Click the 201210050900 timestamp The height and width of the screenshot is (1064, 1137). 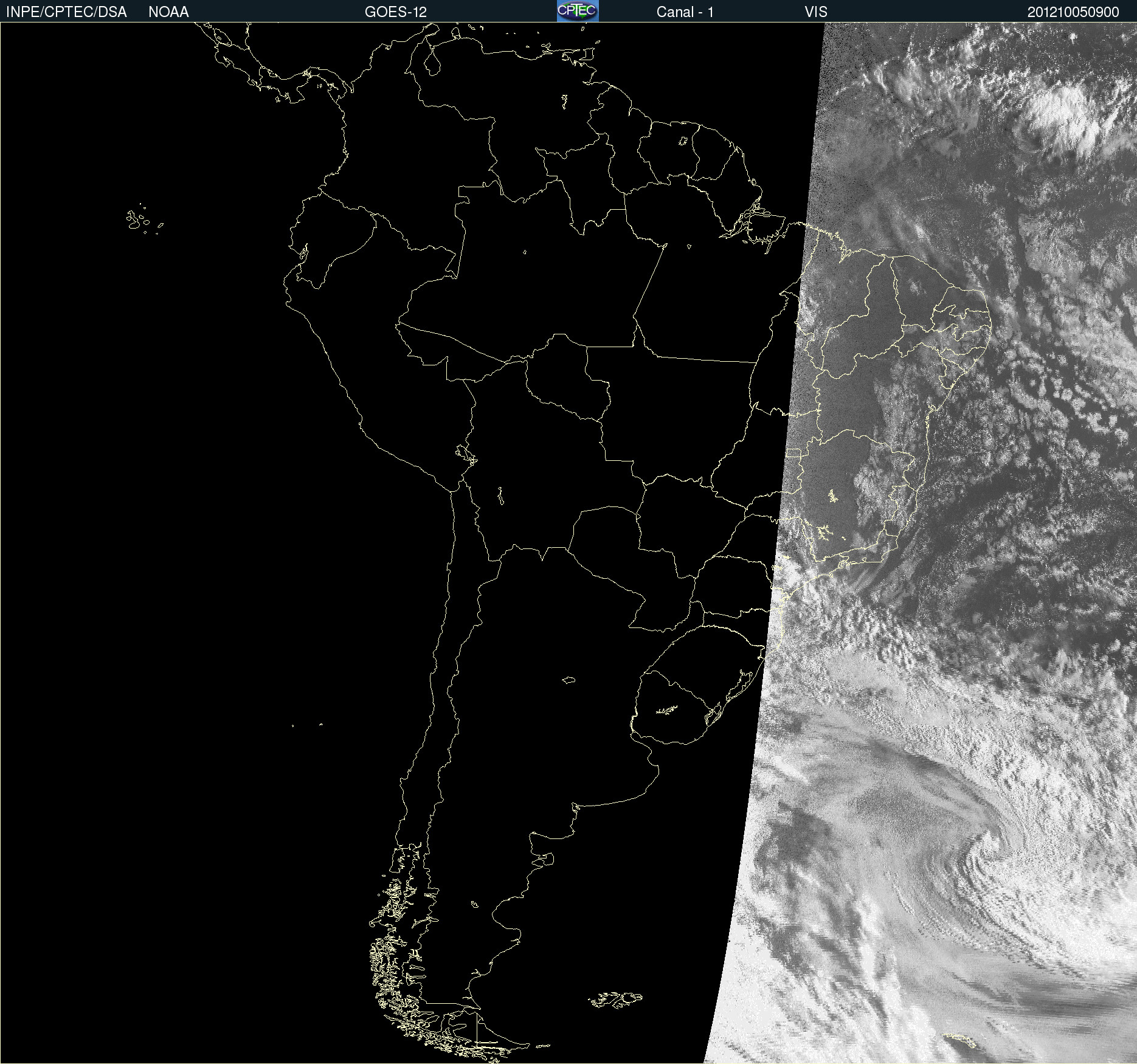coord(1073,12)
